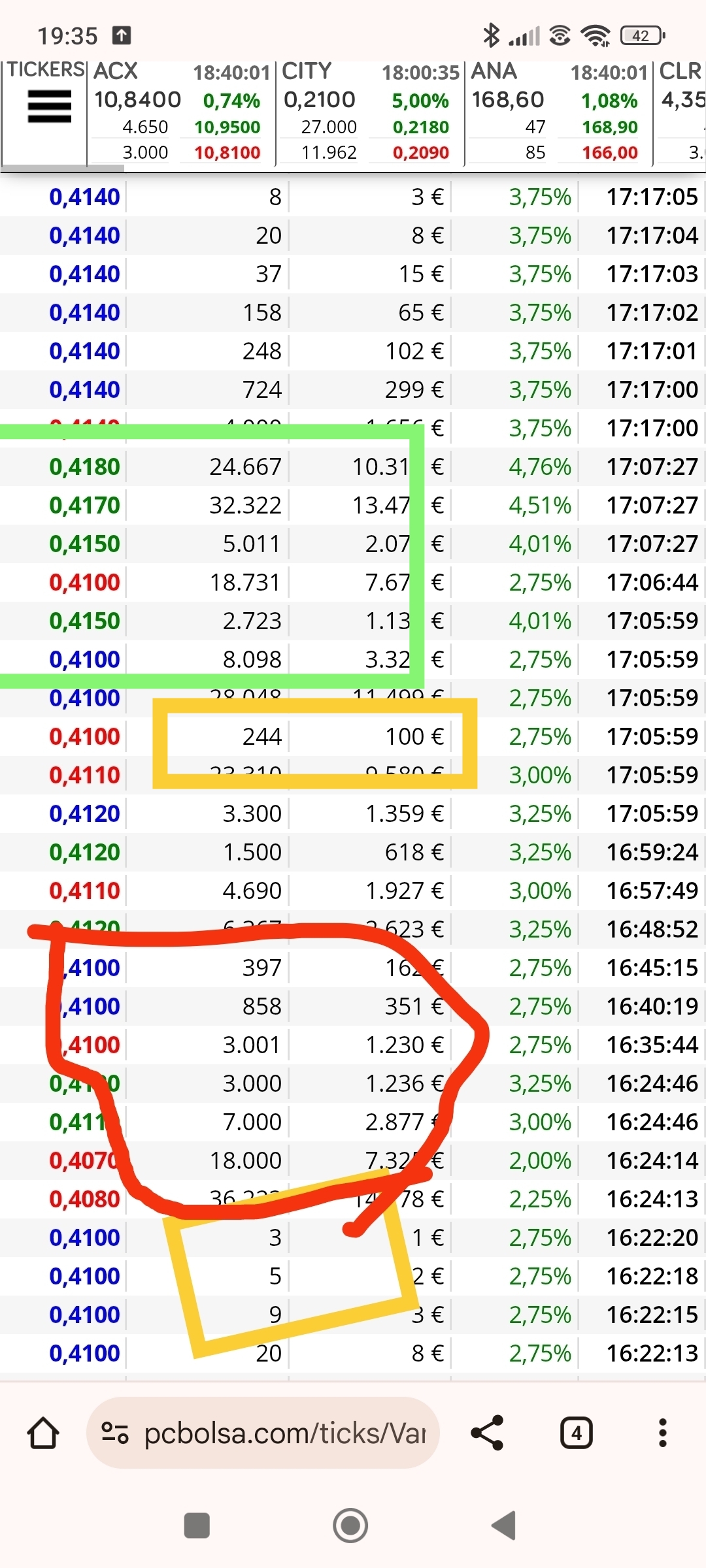This screenshot has height=1568, width=706.
Task: Open the ANA ticker name
Action: [x=494, y=71]
